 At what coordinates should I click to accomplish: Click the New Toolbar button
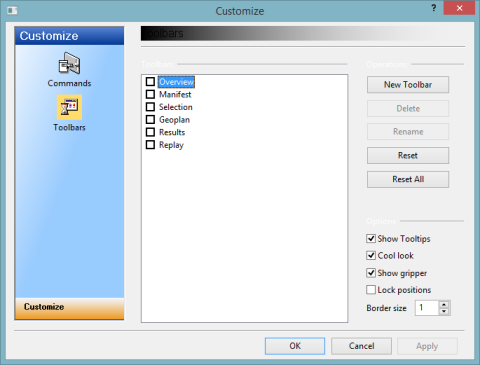pyautogui.click(x=408, y=85)
